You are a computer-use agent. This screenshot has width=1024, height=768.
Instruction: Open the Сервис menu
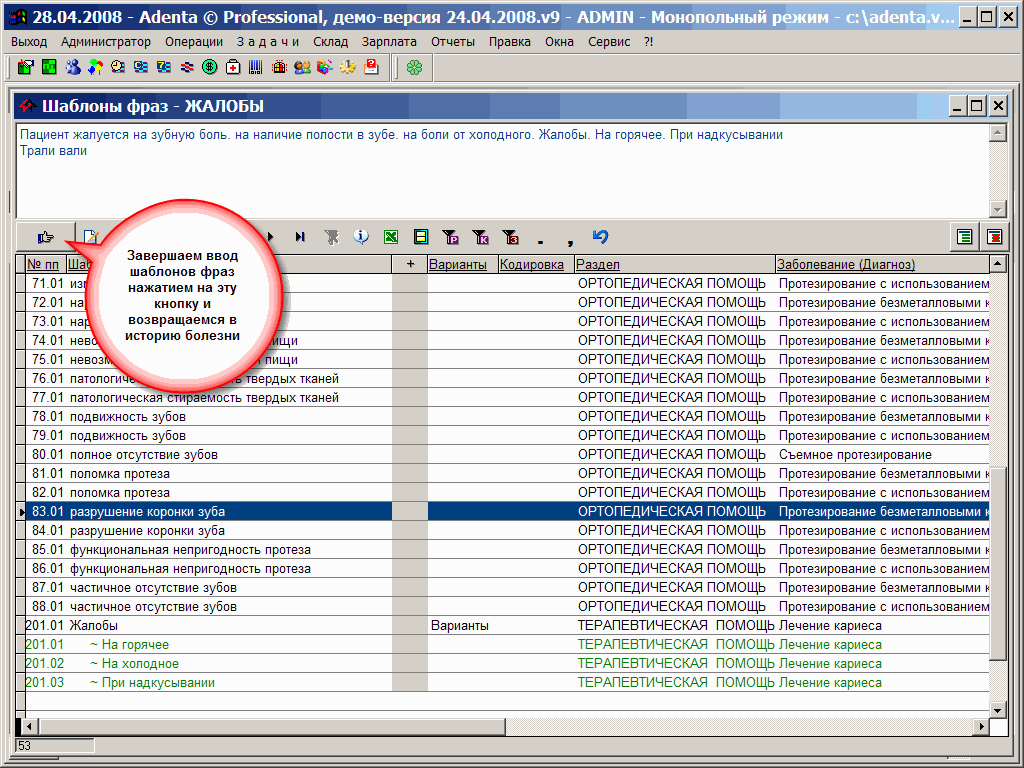[609, 42]
